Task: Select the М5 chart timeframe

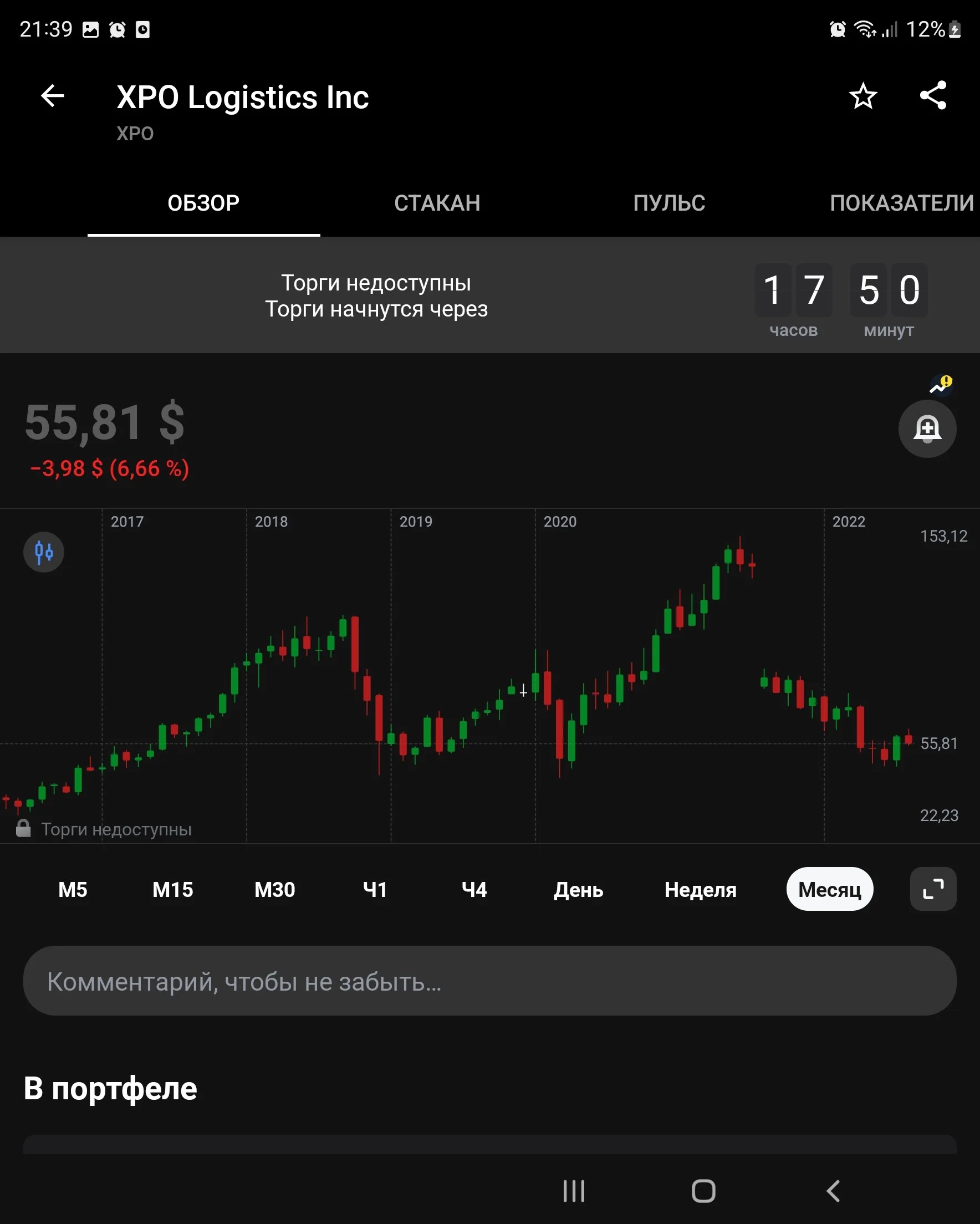Action: 73,890
